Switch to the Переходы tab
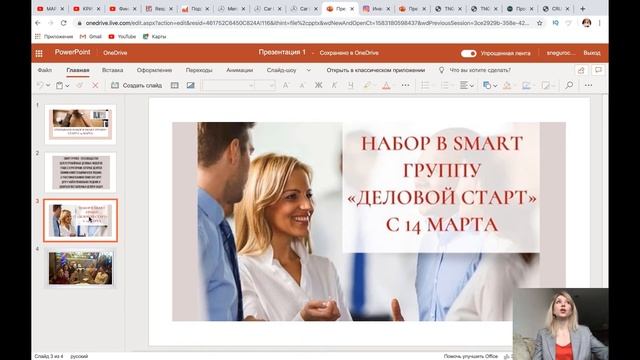Screen dimensions: 640x360 pos(199,70)
